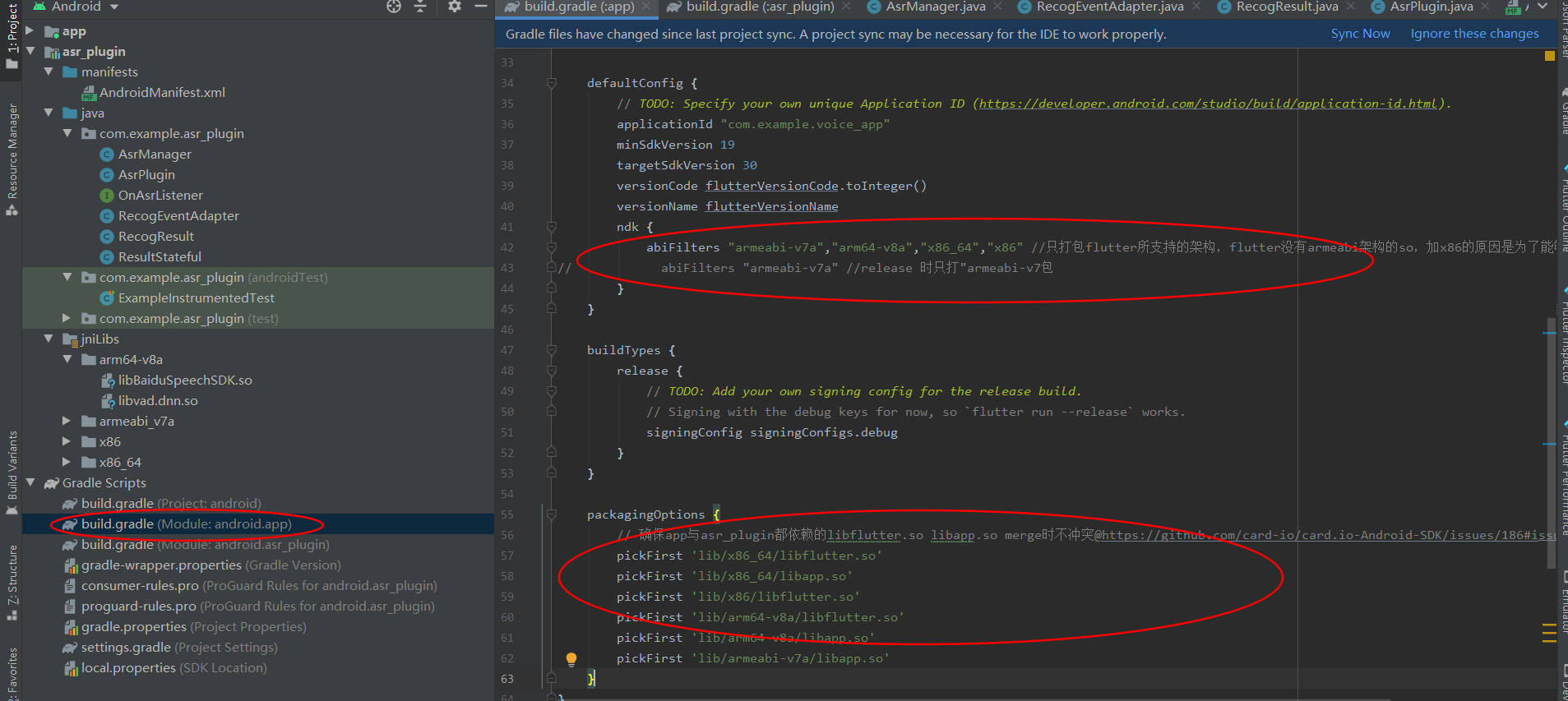Viewport: 1568px width, 701px height.
Task: Collapse the asr_plugin module node
Action: click(x=30, y=51)
